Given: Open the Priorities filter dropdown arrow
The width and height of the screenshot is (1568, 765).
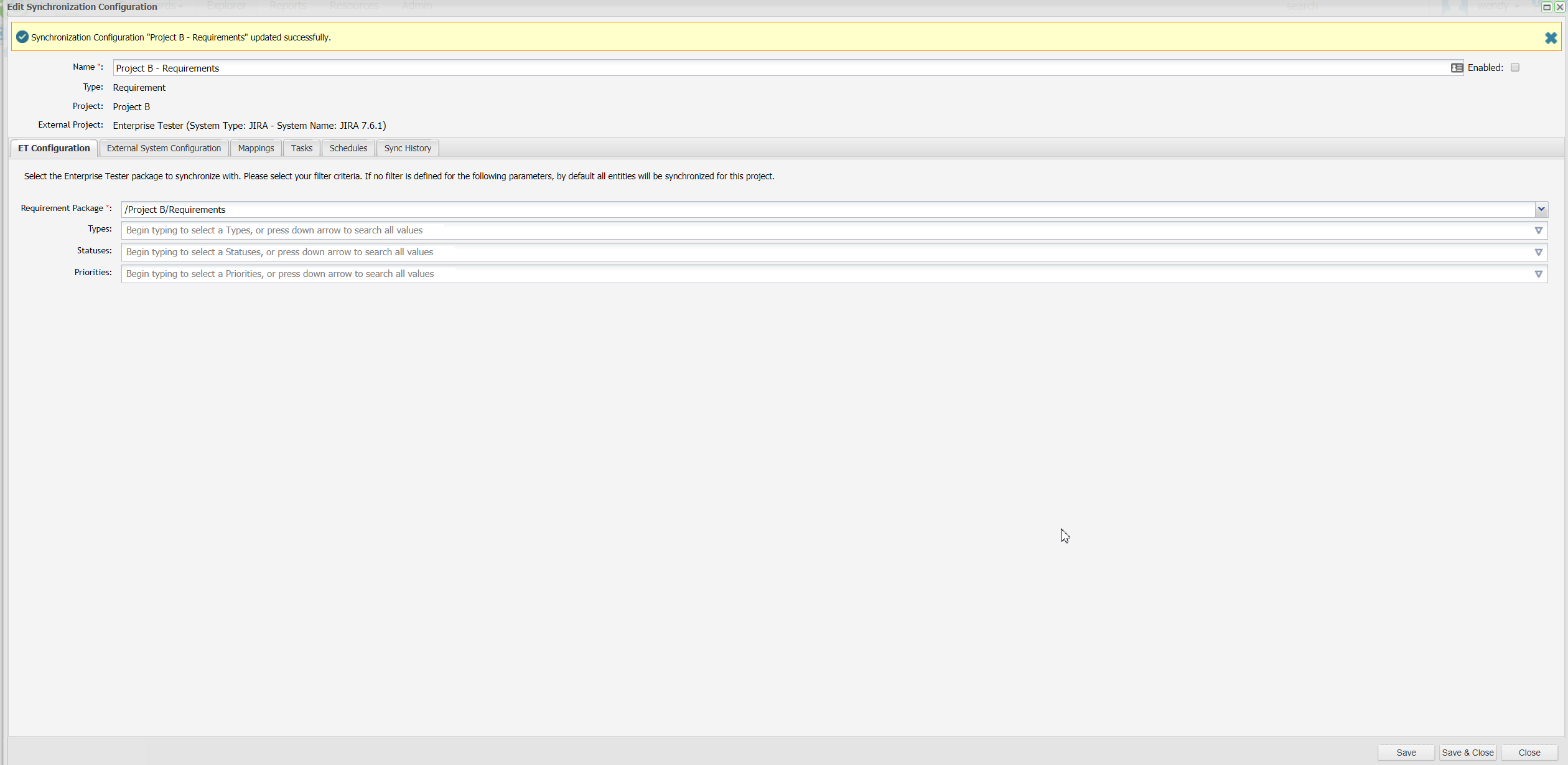Looking at the screenshot, I should (x=1538, y=275).
